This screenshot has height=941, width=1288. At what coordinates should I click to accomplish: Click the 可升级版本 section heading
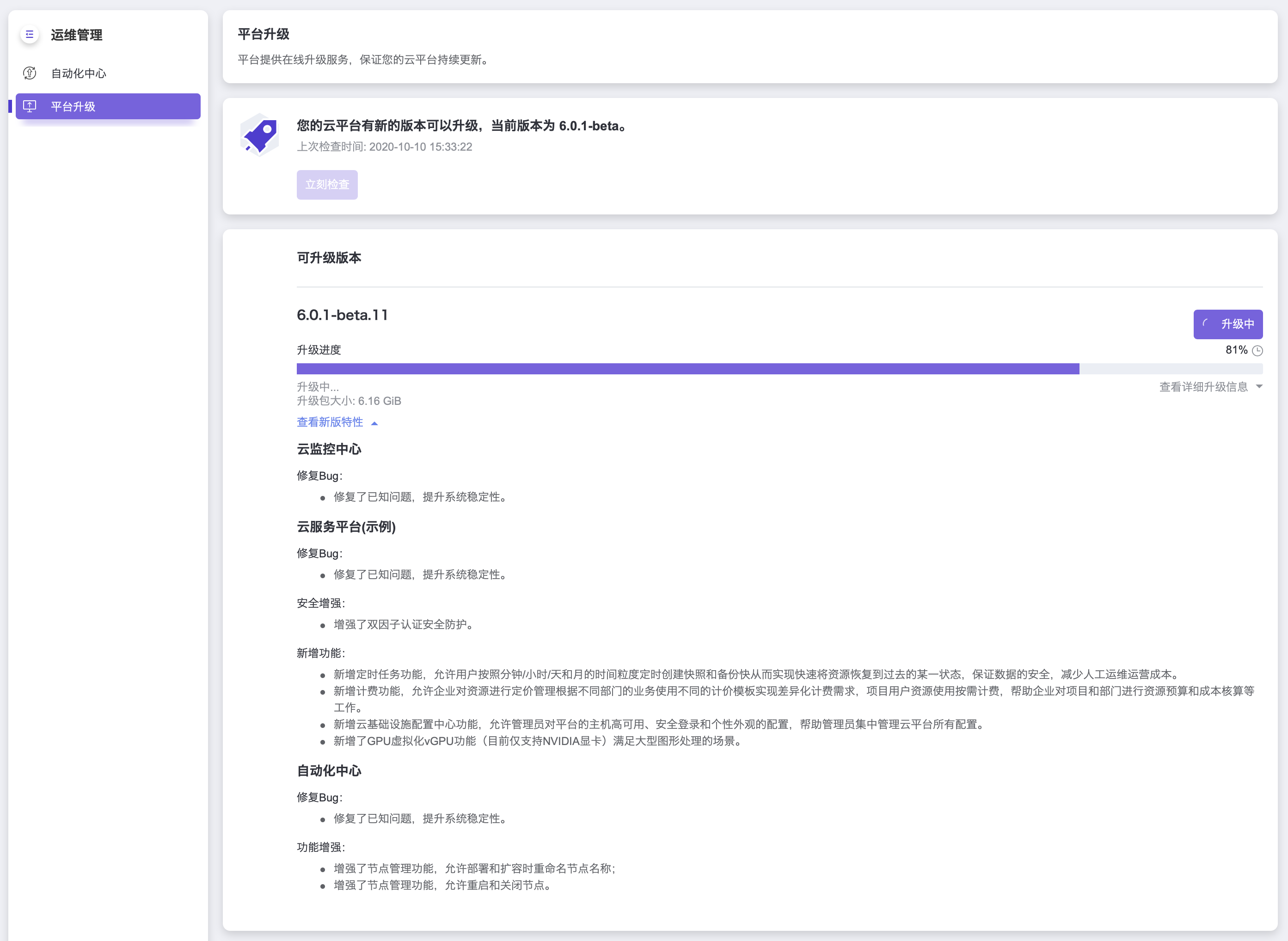tap(329, 258)
